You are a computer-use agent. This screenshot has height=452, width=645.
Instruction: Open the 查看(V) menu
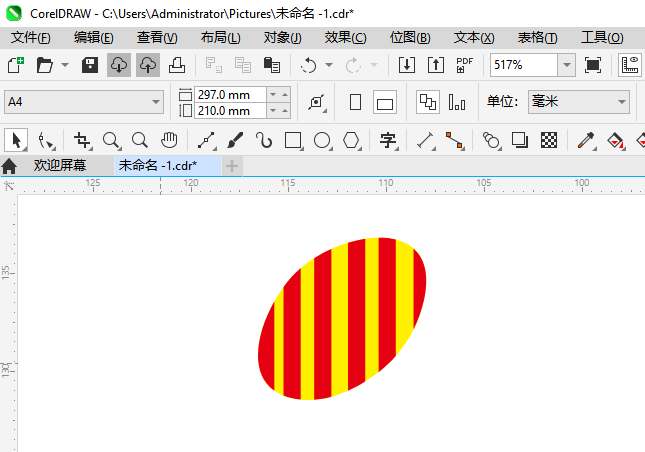157,38
